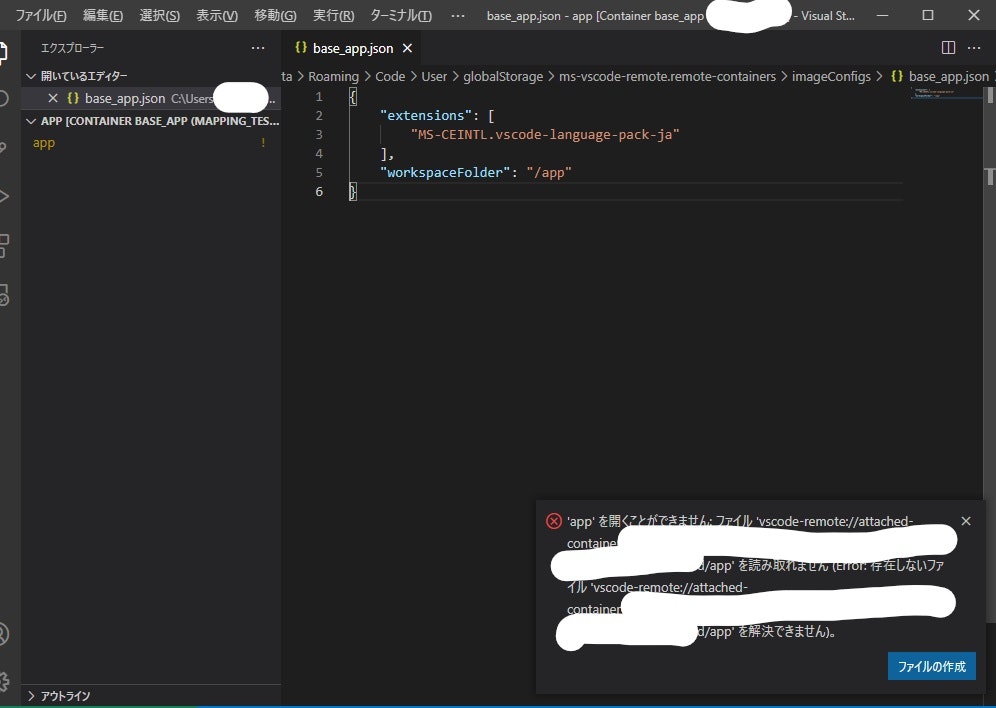Dismiss the error notification with X
This screenshot has height=708, width=996.
point(966,521)
